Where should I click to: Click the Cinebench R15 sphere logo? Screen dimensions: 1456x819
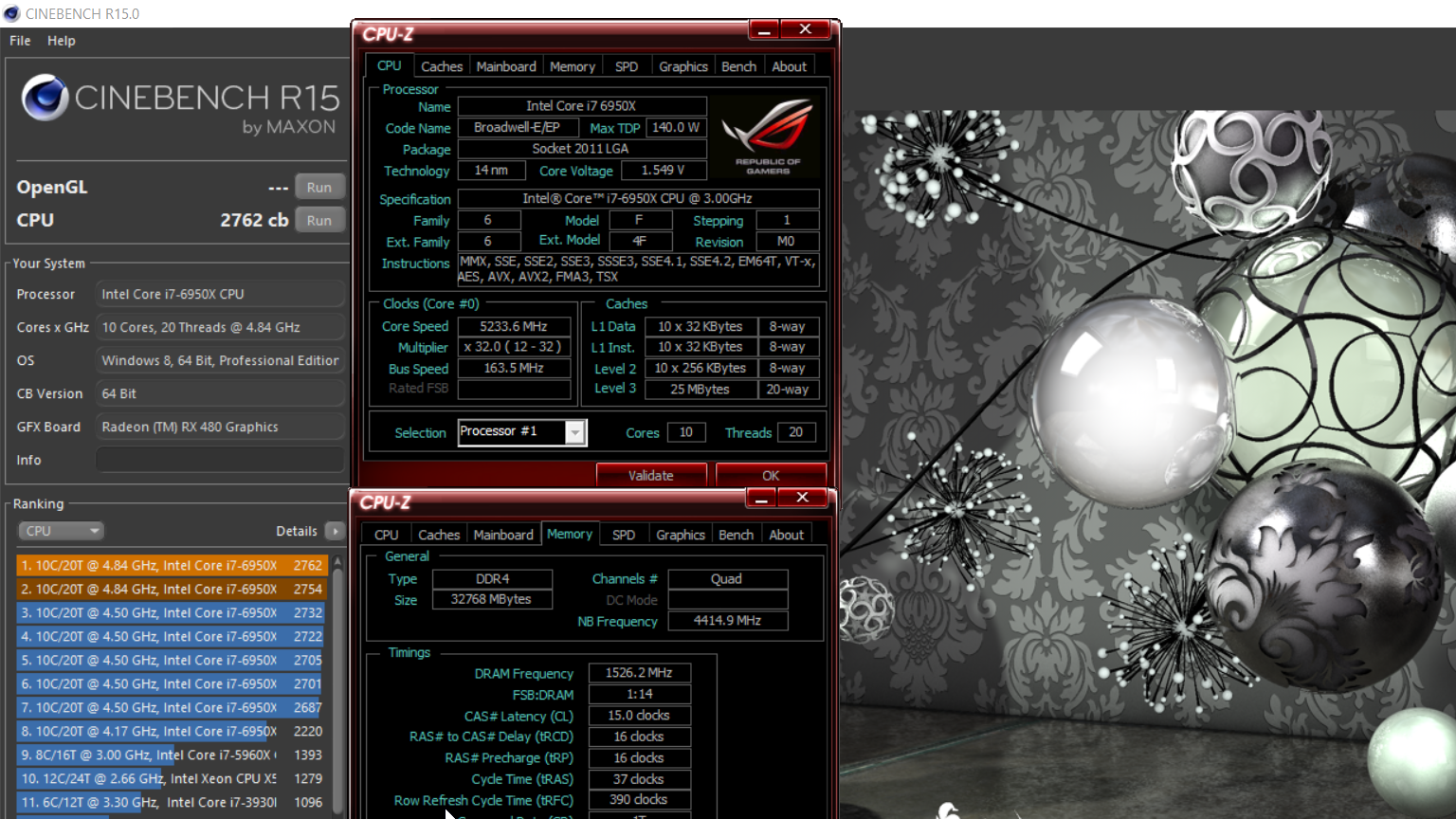click(x=45, y=97)
